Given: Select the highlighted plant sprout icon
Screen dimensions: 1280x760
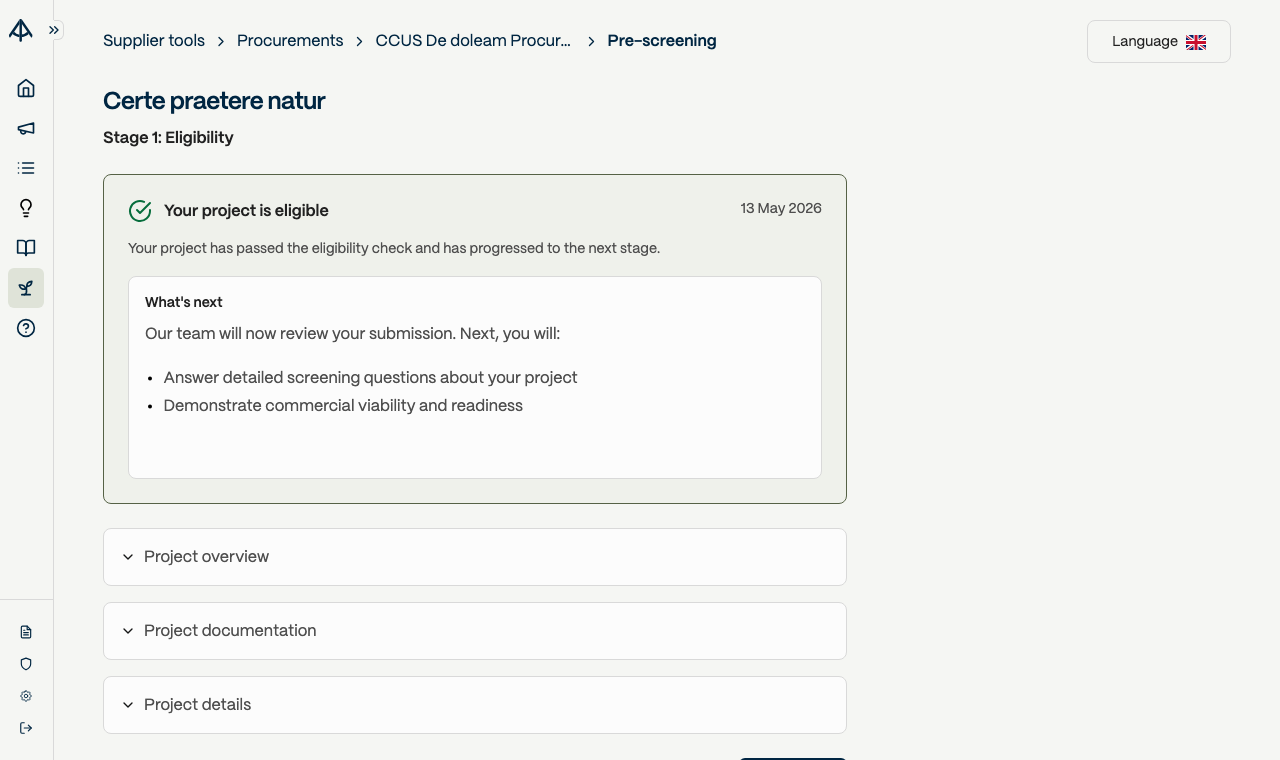Looking at the screenshot, I should (x=26, y=288).
